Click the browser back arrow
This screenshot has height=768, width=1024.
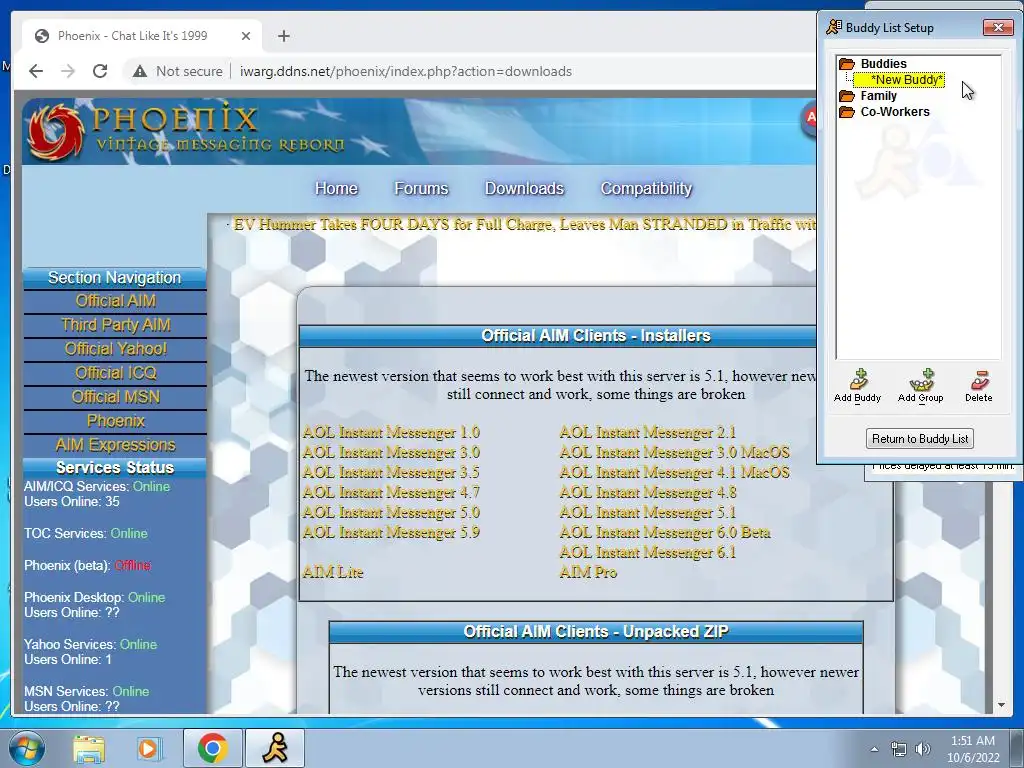click(36, 71)
